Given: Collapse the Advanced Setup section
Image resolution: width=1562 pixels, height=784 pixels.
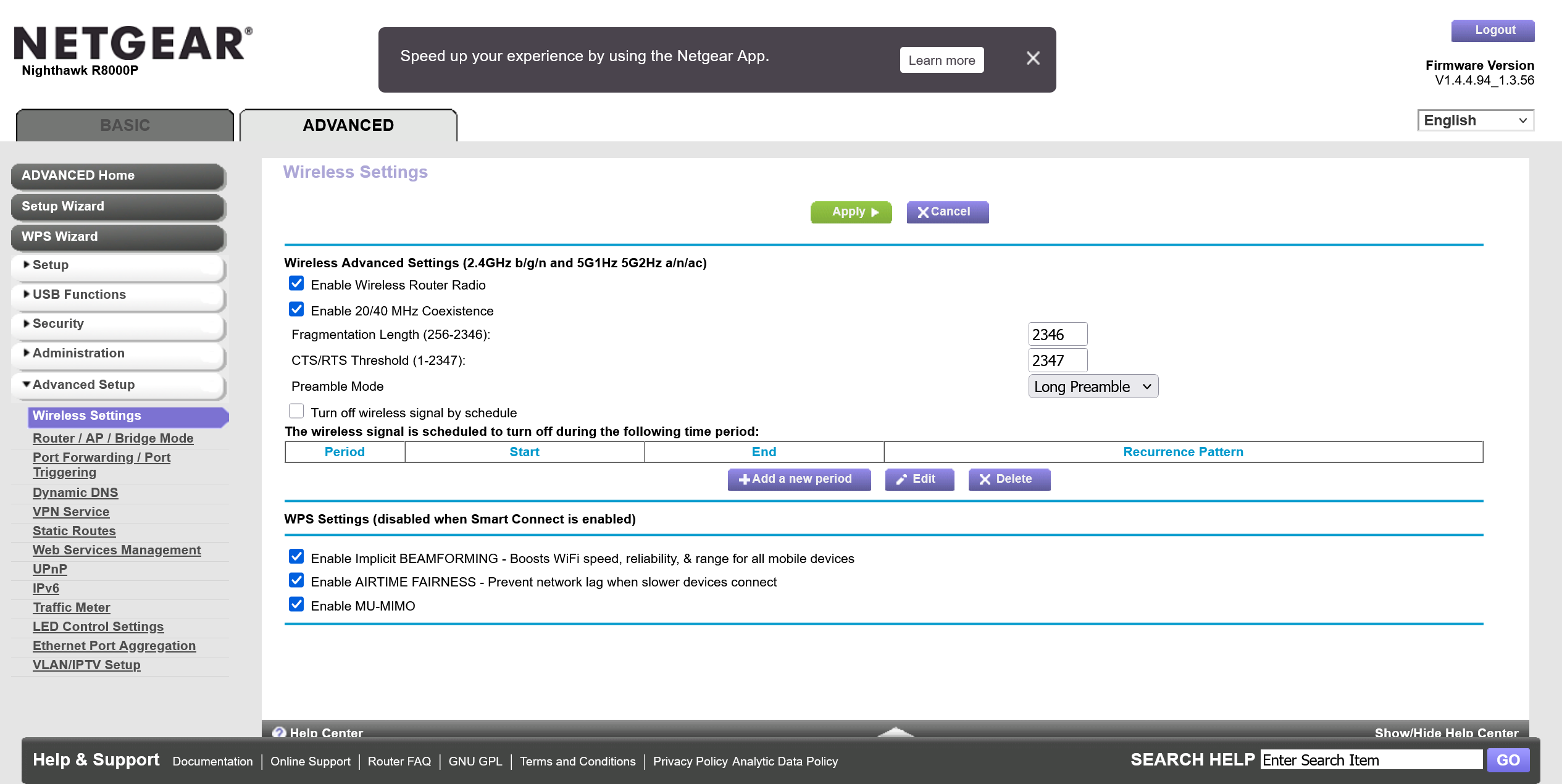Looking at the screenshot, I should 83,385.
